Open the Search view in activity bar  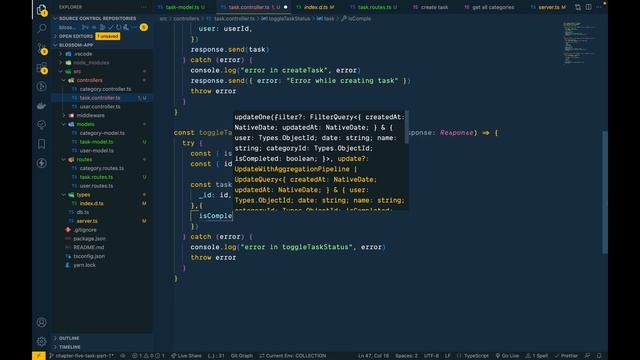pyautogui.click(x=41, y=28)
